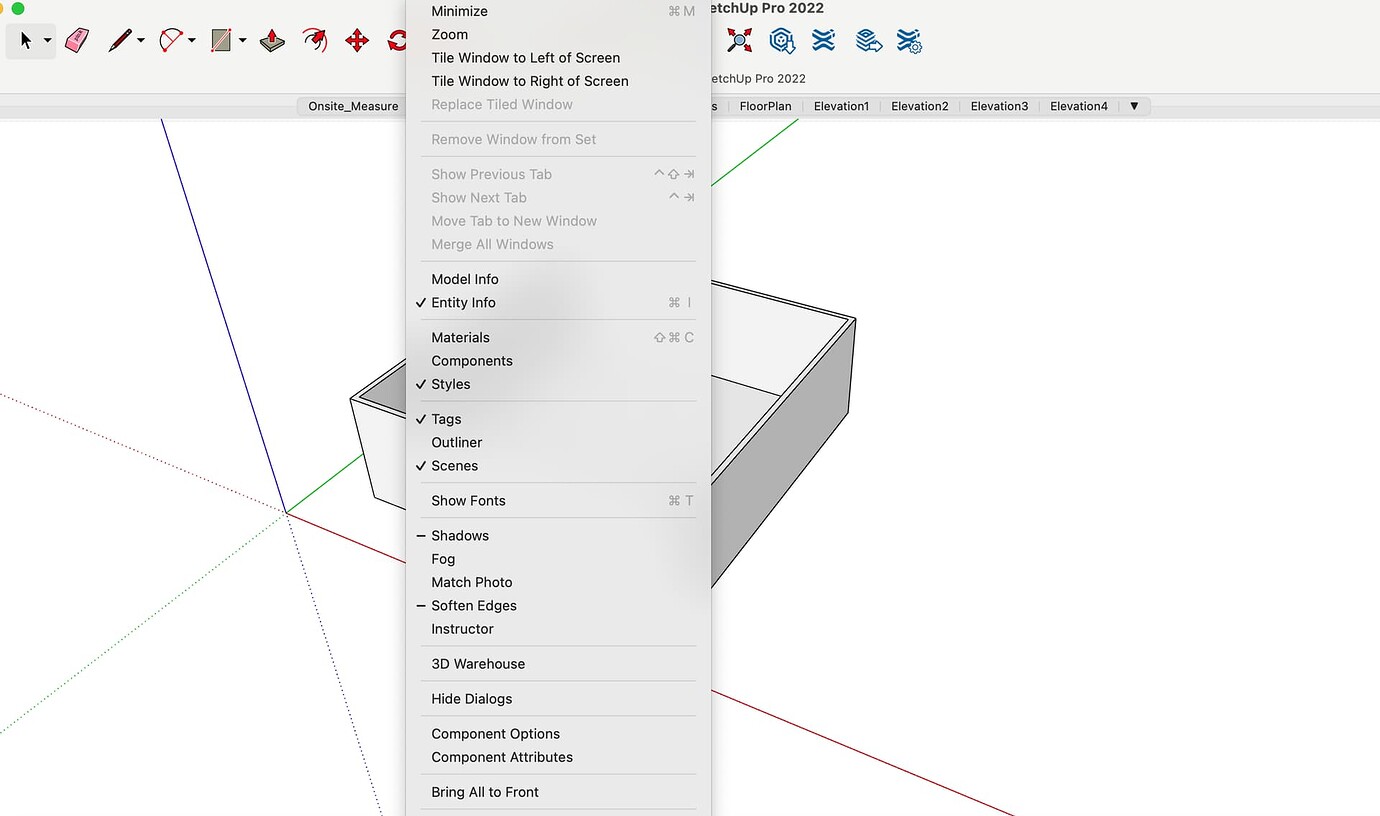Screen dimensions: 1380x816
Task: Open the Materials color picker panel
Action: coord(460,337)
